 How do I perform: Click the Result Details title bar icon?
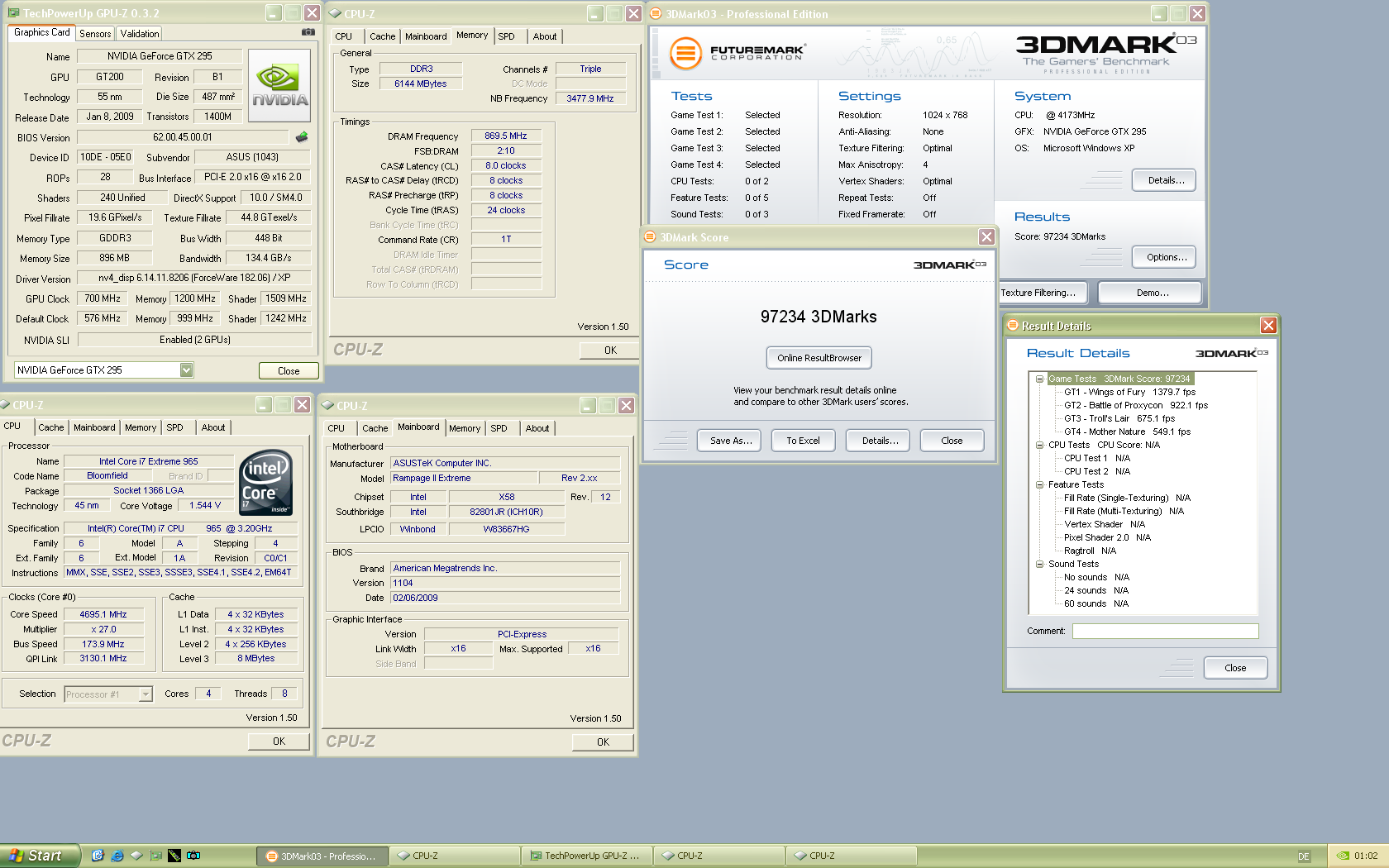1012,326
